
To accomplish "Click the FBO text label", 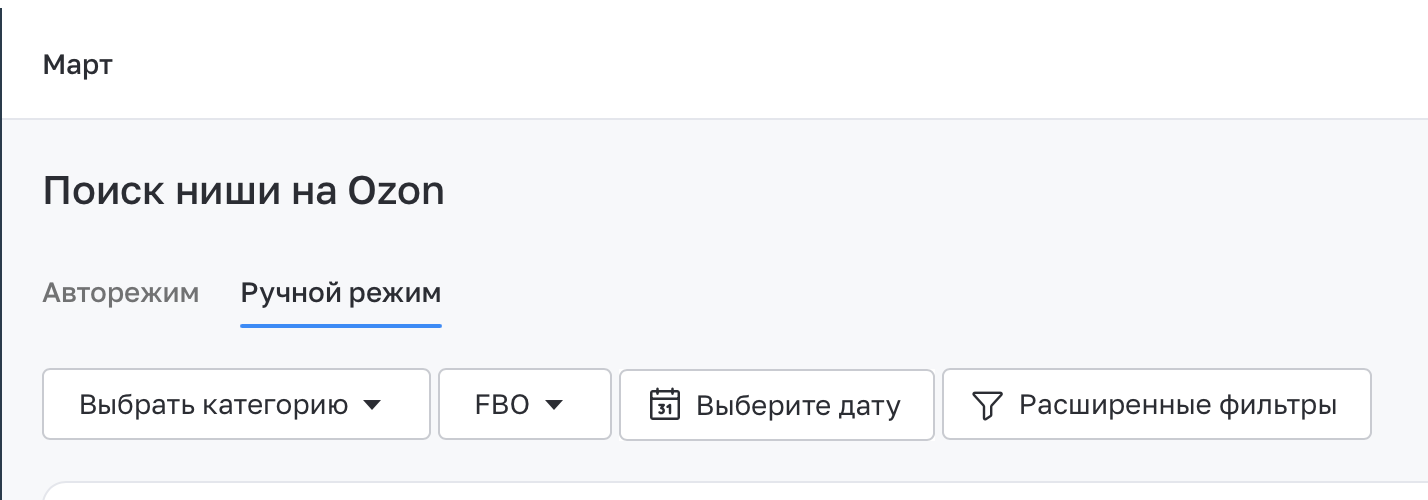I will pyautogui.click(x=502, y=405).
